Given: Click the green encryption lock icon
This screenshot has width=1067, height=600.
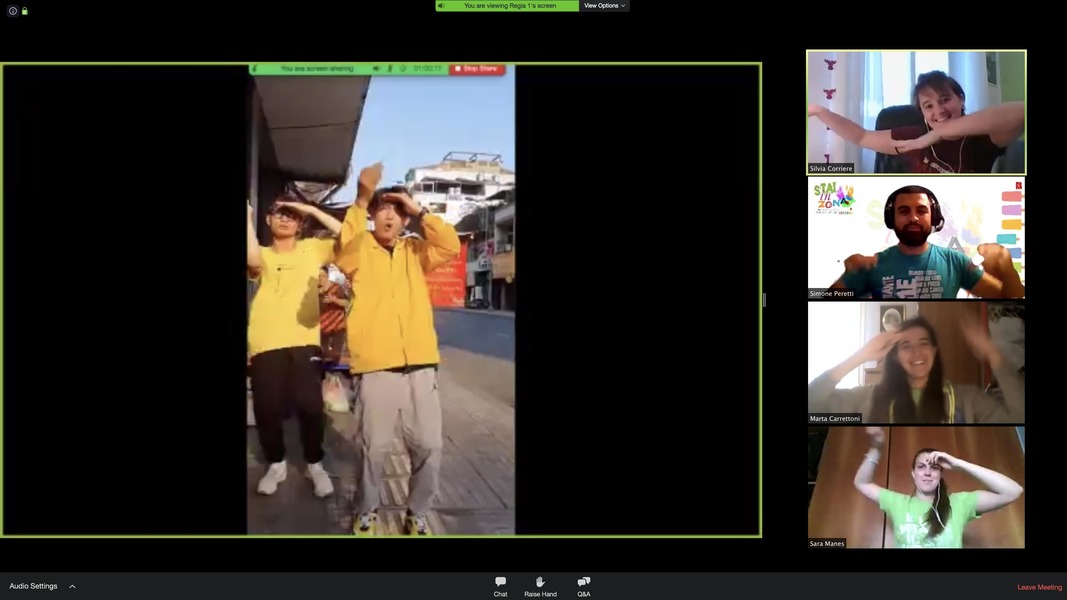Looking at the screenshot, I should pos(25,11).
